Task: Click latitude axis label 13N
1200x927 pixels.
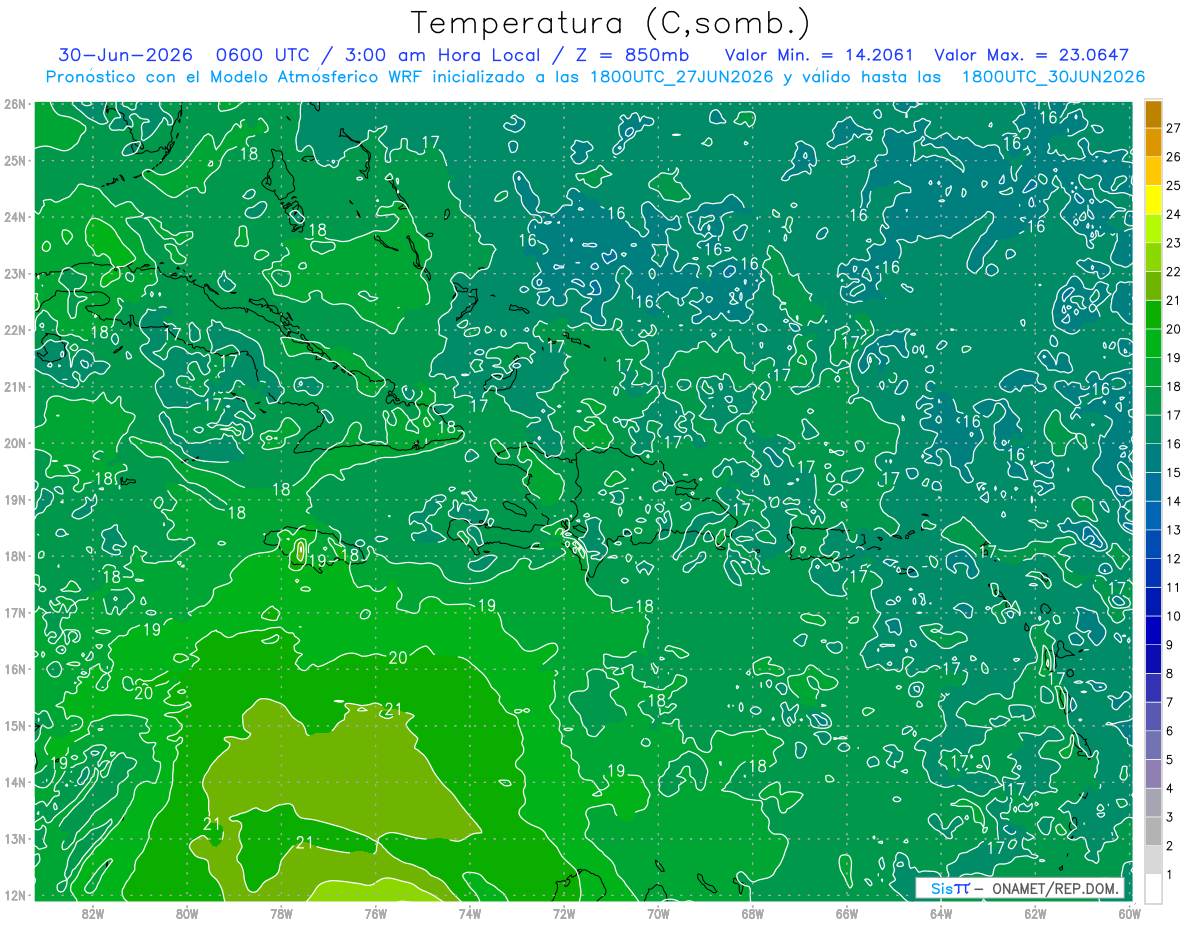Action: [x=16, y=838]
